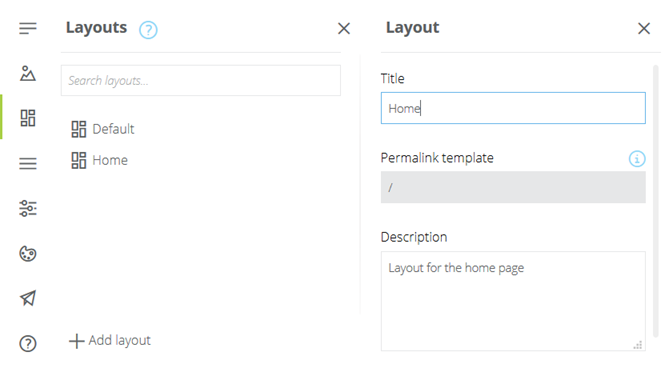Viewport: 669px width, 368px height.
Task: Select the Layouts grid icon in sidebar
Action: (x=28, y=118)
